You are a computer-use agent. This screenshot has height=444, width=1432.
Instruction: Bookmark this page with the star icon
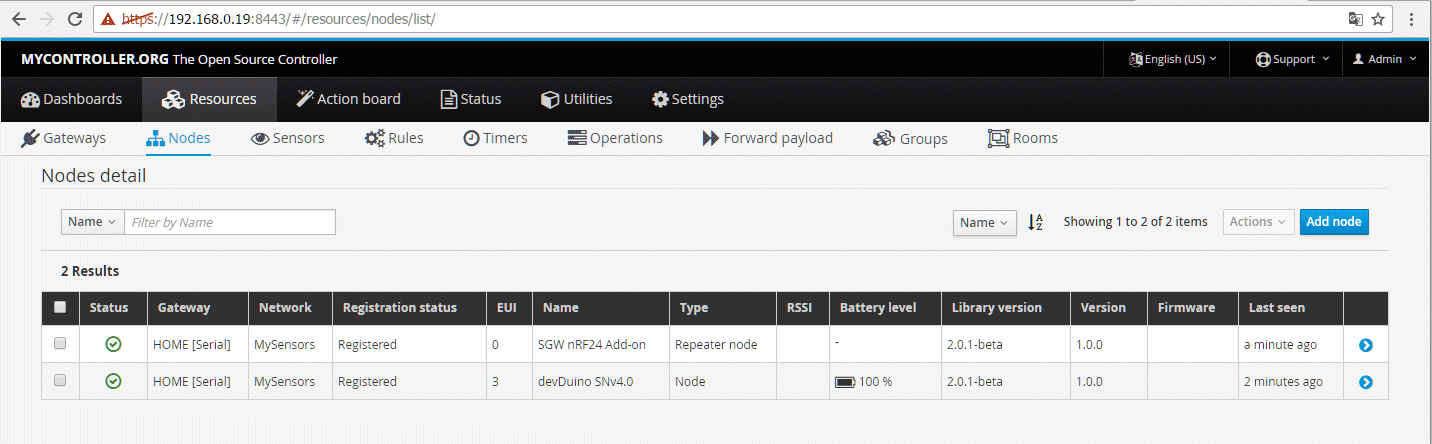pyautogui.click(x=1378, y=19)
